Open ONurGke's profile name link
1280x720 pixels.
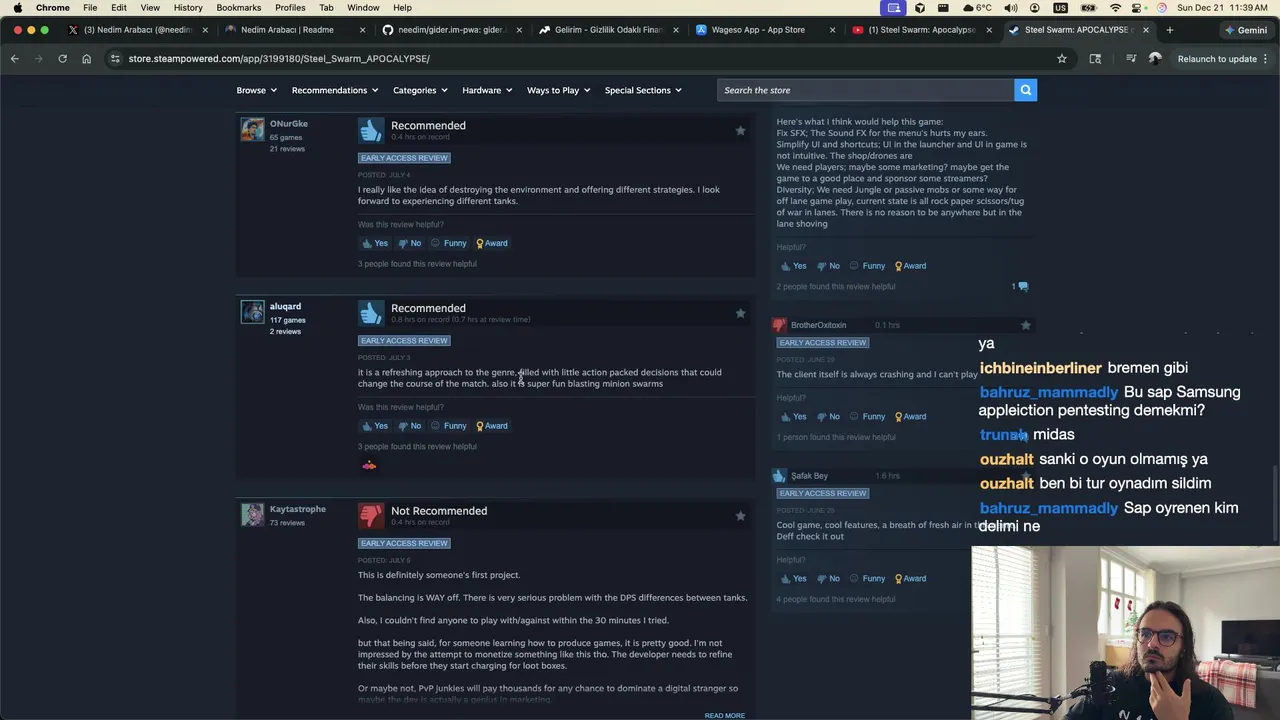[289, 124]
